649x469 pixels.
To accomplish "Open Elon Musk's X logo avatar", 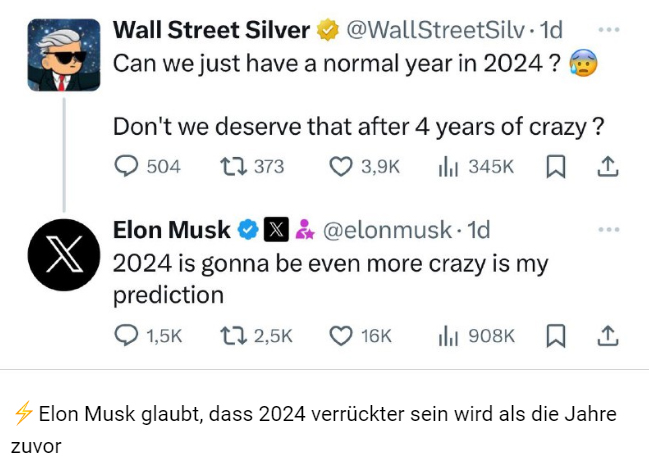I will coord(63,254).
